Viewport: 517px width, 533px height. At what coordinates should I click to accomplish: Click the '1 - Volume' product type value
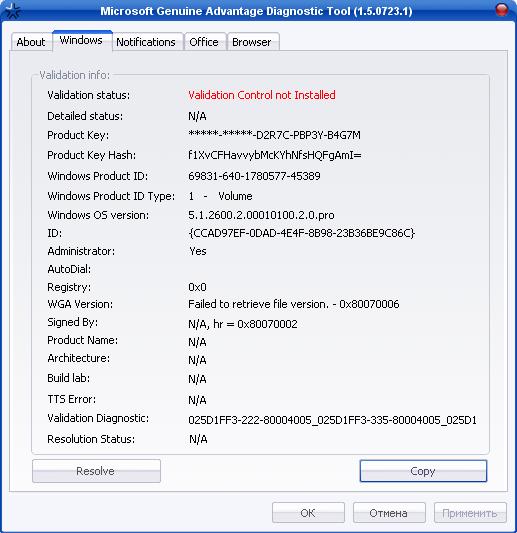click(220, 196)
